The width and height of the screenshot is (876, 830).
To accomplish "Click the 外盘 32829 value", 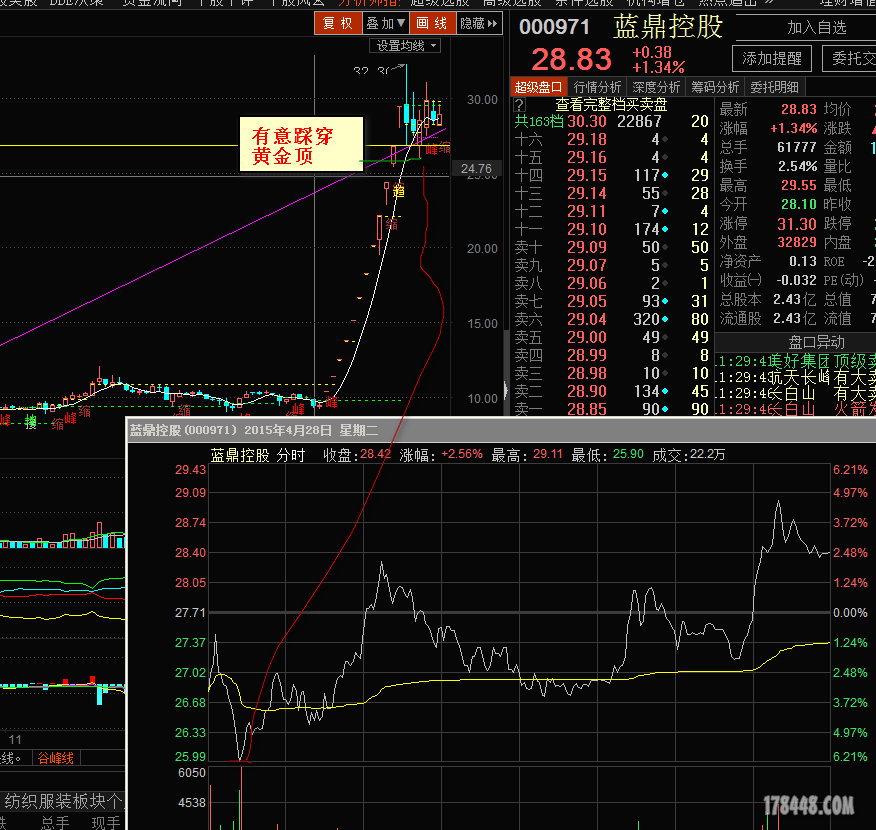I will coord(797,242).
